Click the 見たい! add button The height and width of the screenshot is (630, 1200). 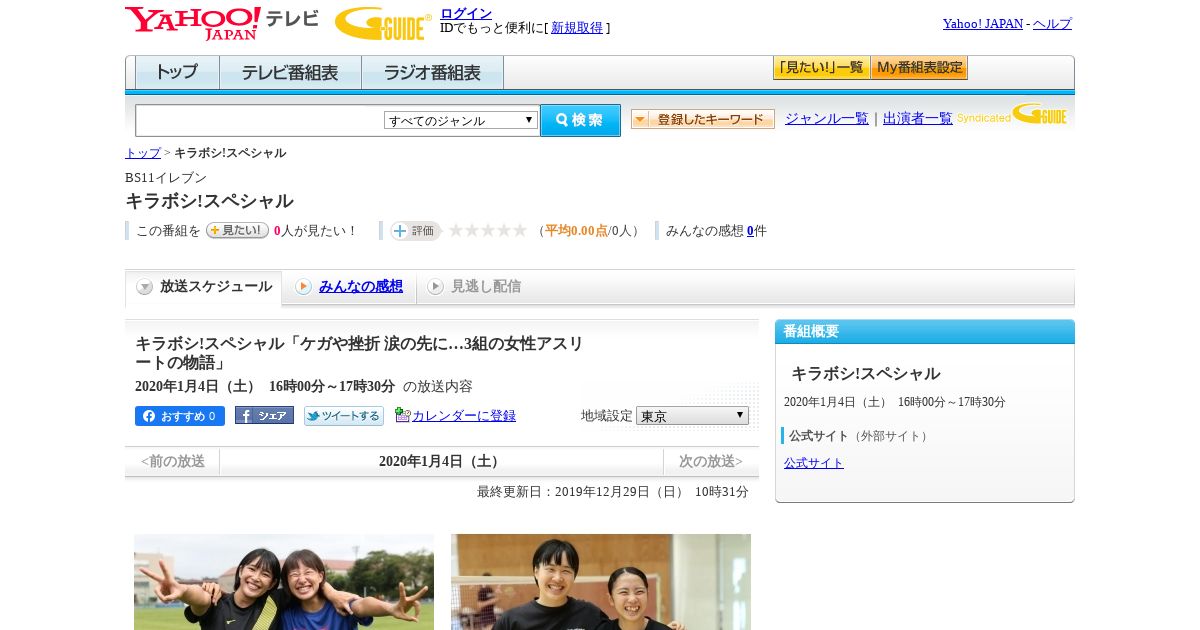click(x=237, y=230)
